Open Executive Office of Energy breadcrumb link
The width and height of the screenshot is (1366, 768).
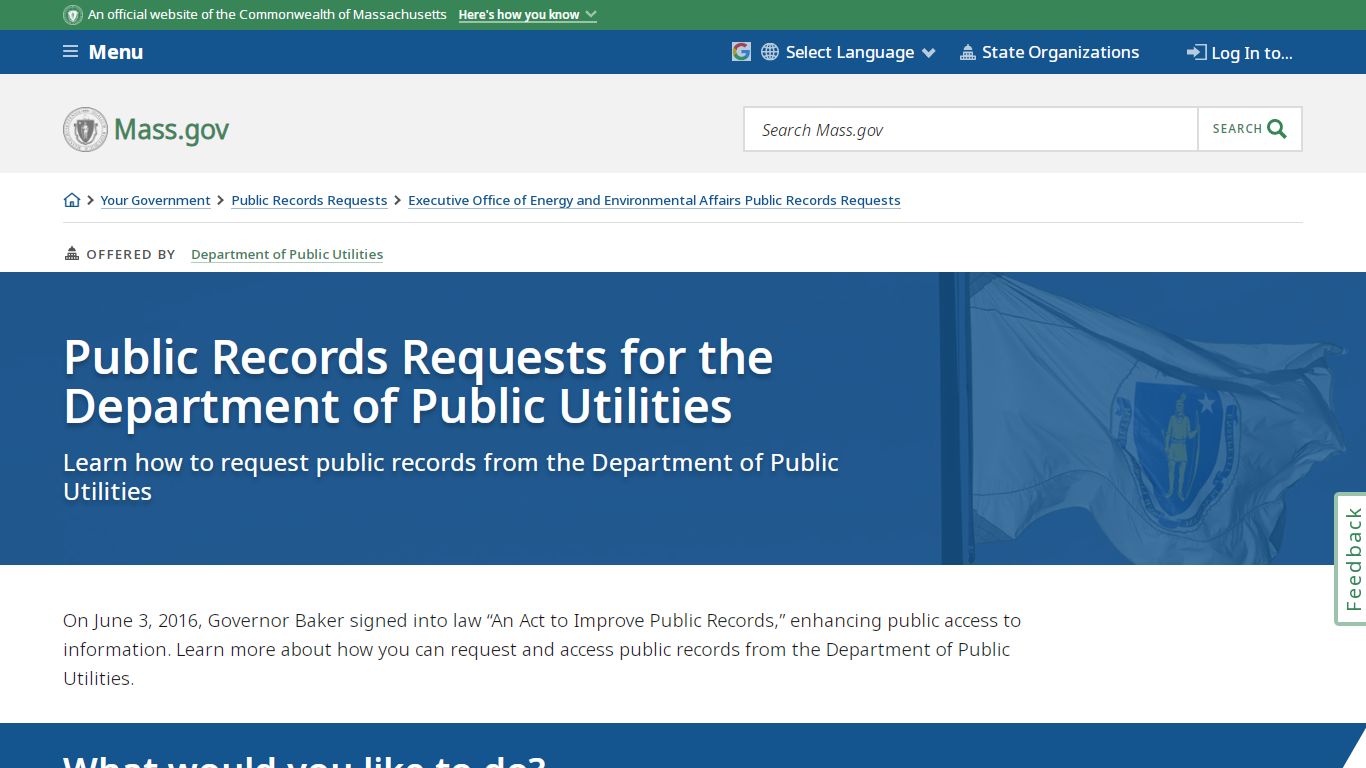pos(654,200)
